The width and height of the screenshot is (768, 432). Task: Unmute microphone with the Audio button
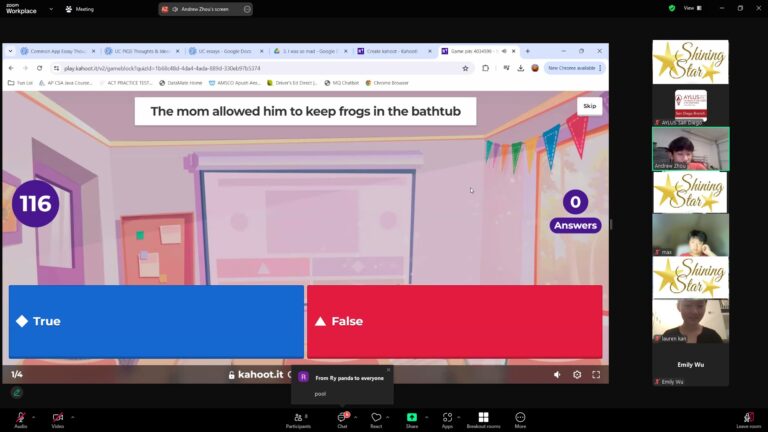[x=21, y=420]
